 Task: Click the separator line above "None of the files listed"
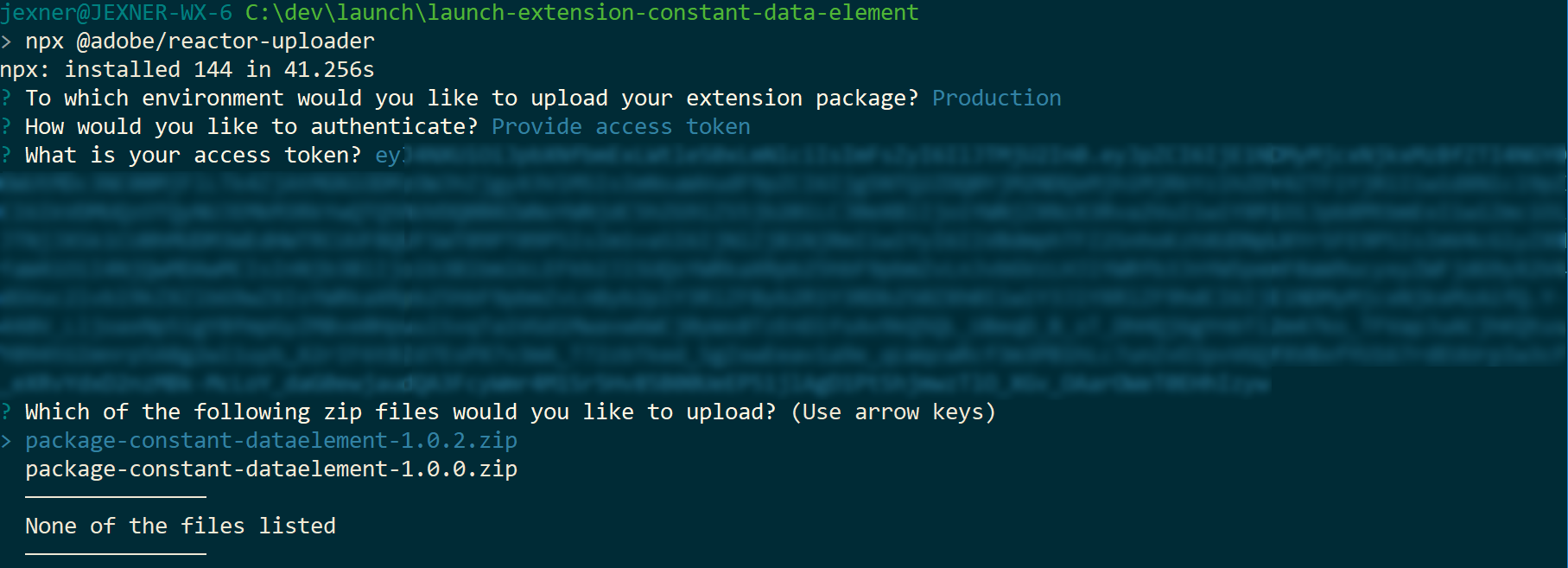[115, 497]
